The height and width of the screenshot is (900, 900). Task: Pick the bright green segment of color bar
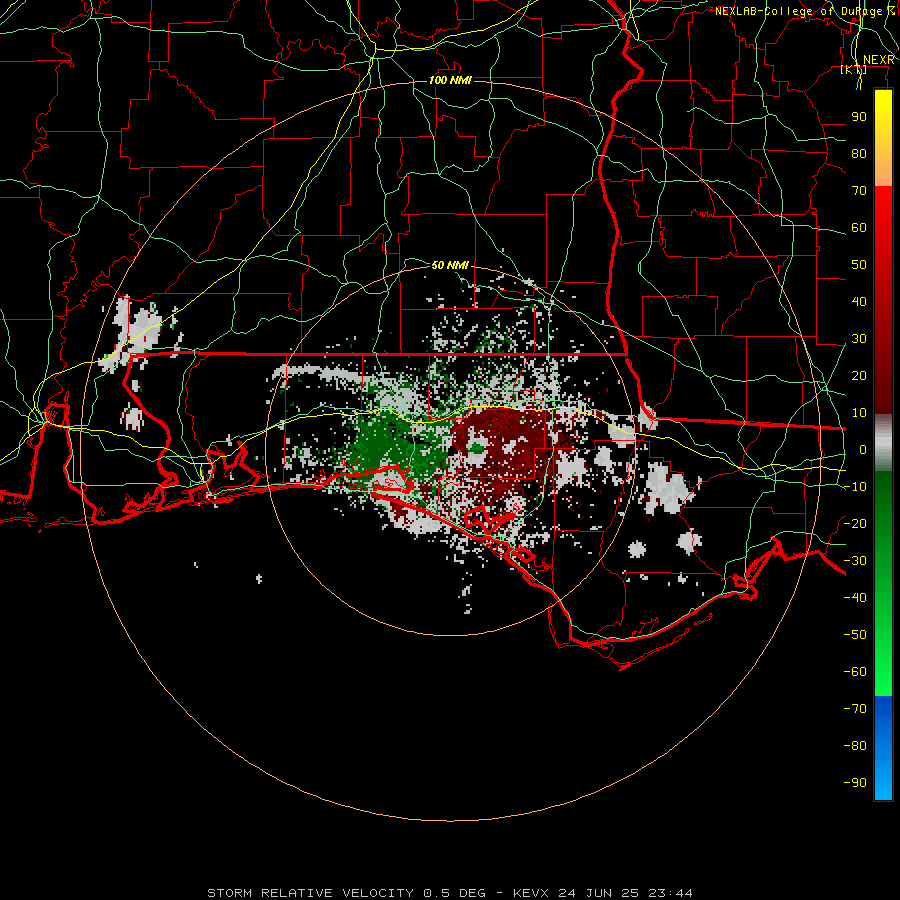(x=883, y=649)
